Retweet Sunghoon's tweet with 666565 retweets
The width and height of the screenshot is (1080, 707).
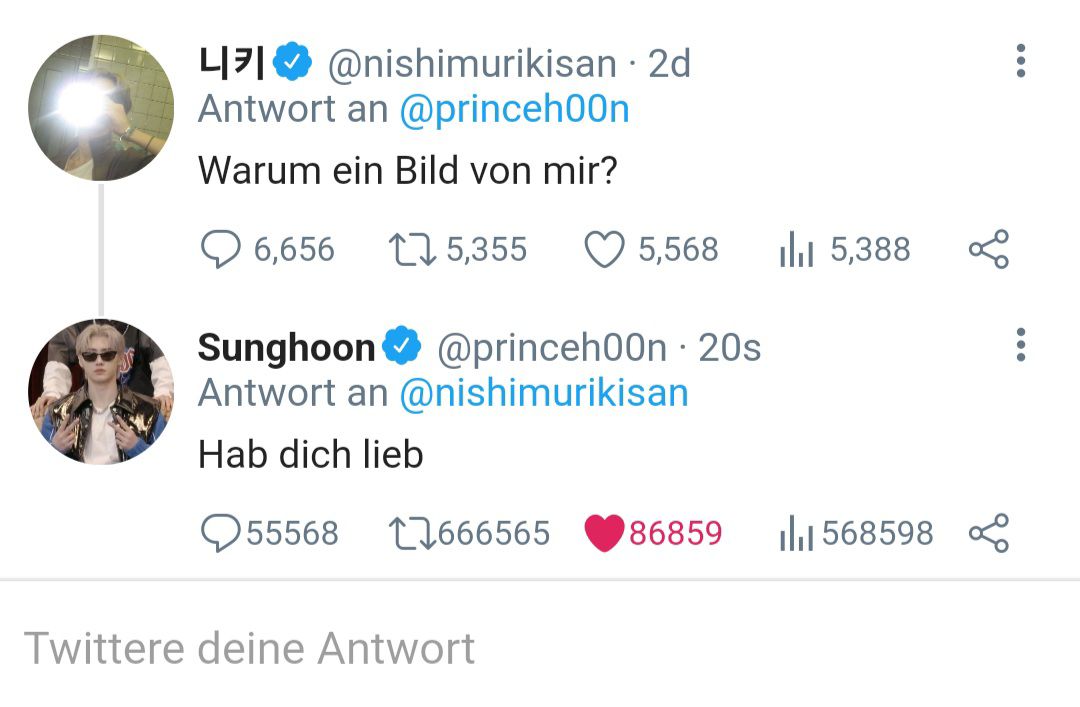[412, 533]
